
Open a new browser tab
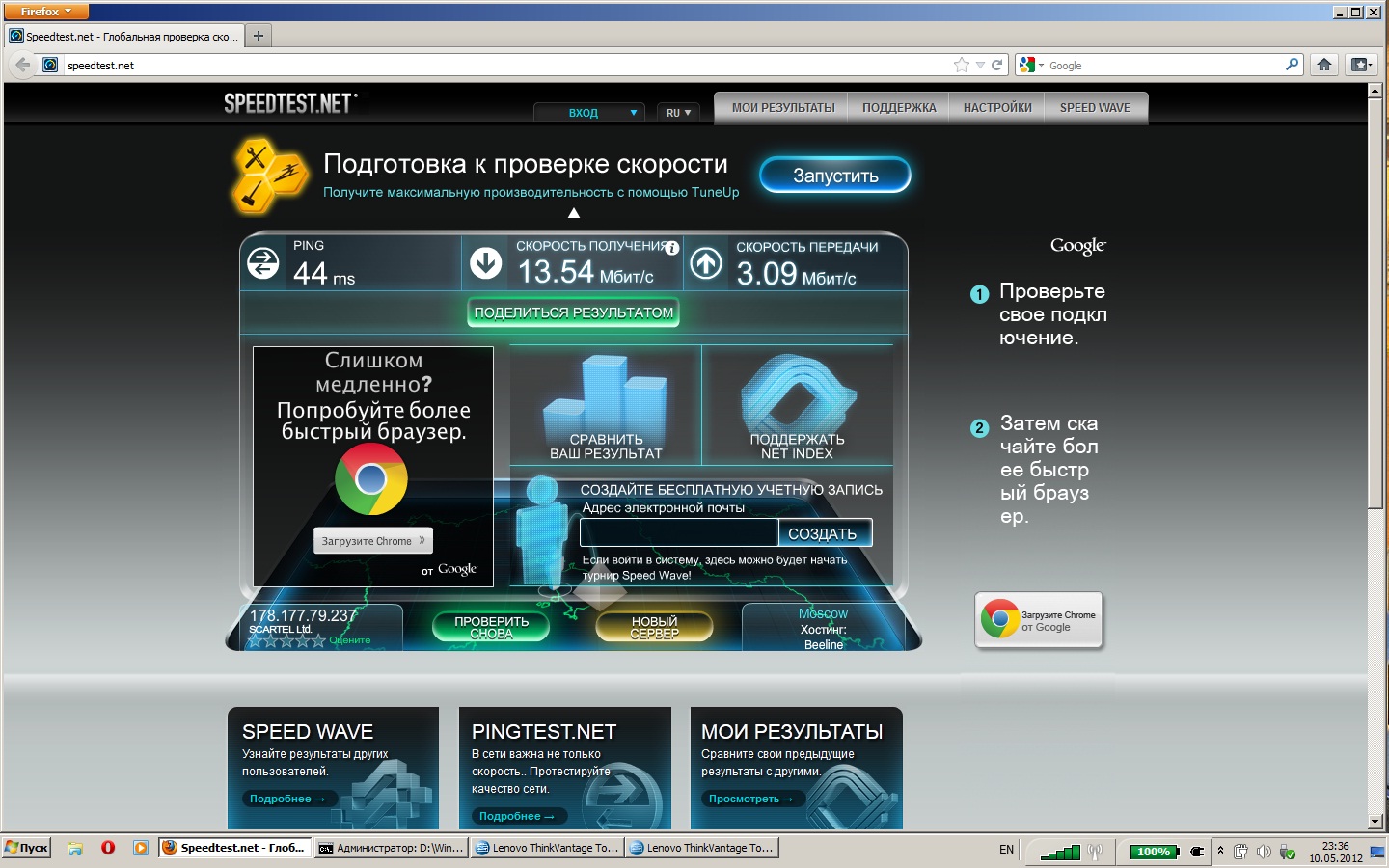258,36
